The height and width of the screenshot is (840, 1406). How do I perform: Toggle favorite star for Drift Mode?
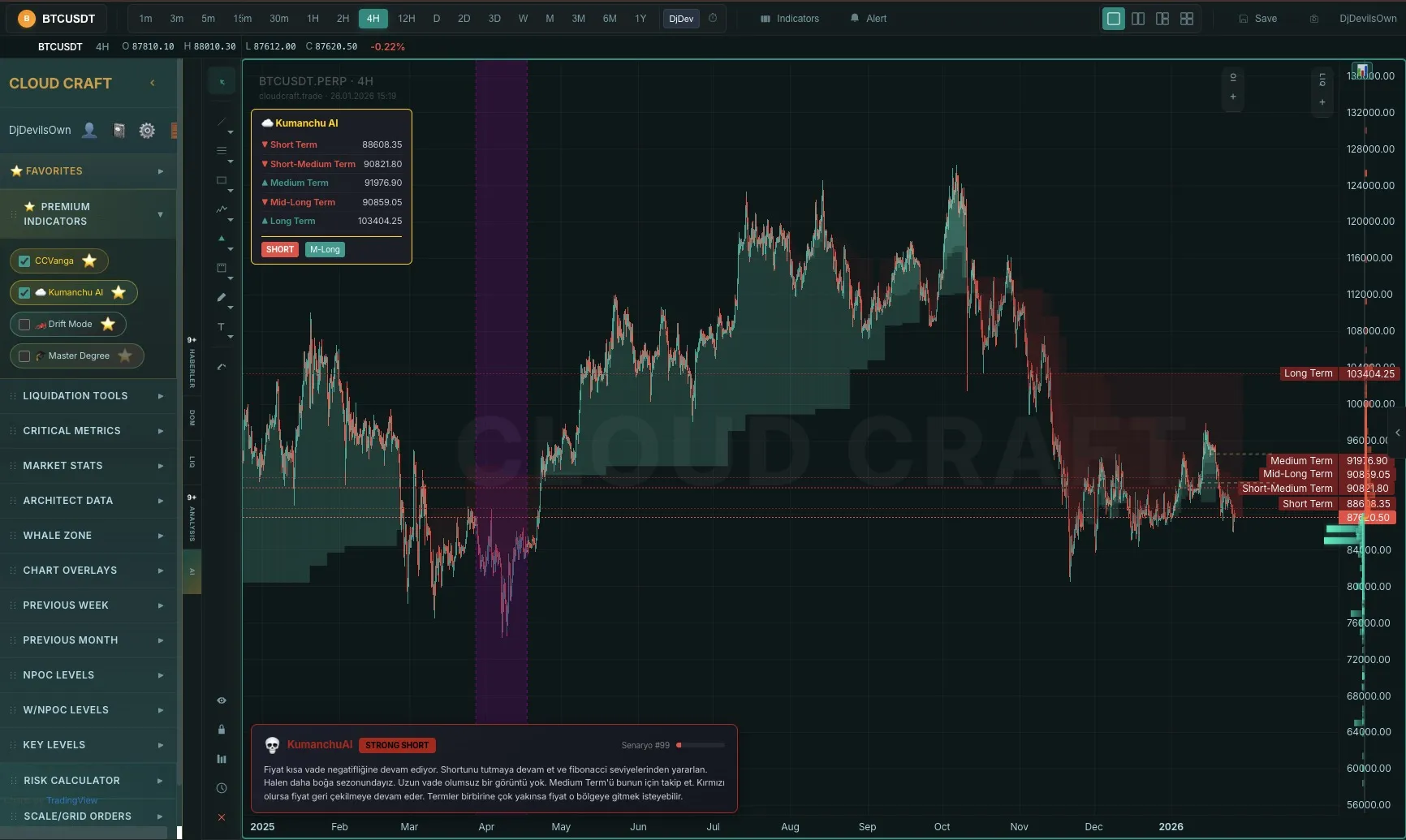(108, 324)
